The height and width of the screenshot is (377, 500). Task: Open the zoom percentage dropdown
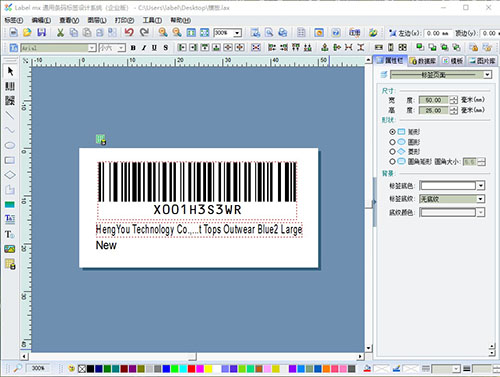(x=237, y=33)
